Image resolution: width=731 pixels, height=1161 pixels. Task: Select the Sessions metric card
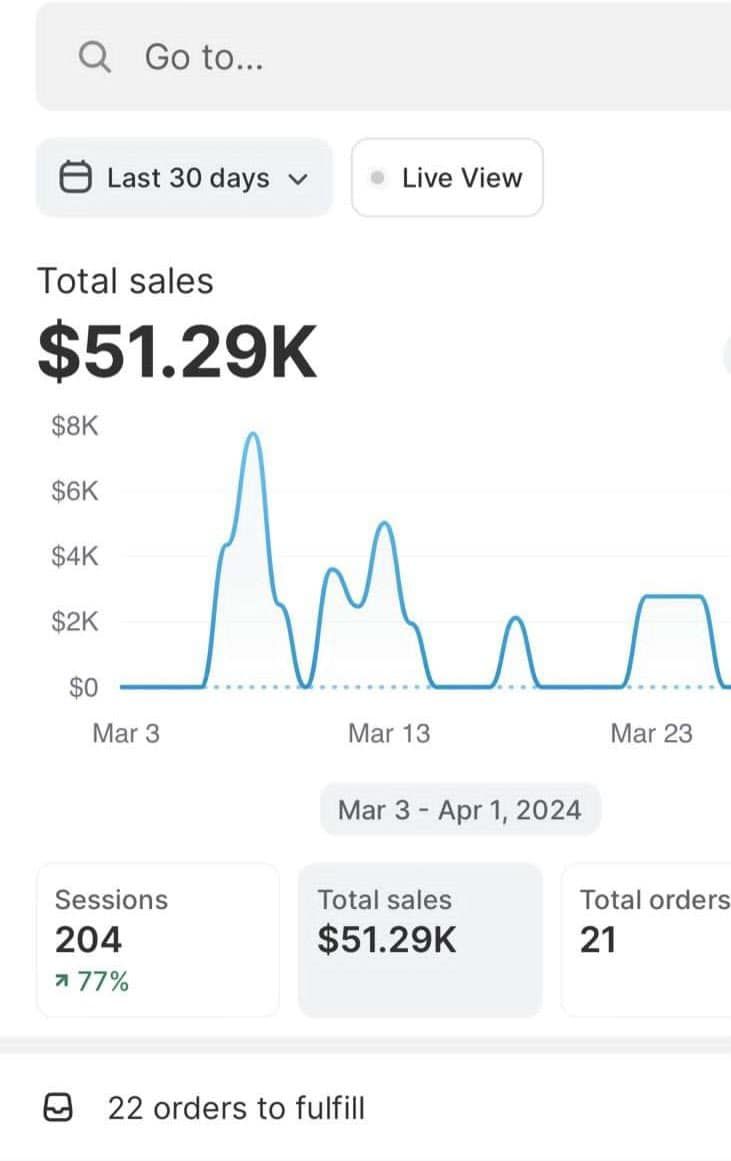point(157,939)
